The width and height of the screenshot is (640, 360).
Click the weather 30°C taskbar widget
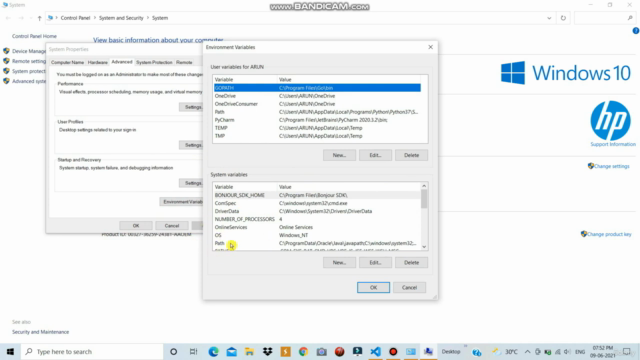pyautogui.click(x=505, y=351)
